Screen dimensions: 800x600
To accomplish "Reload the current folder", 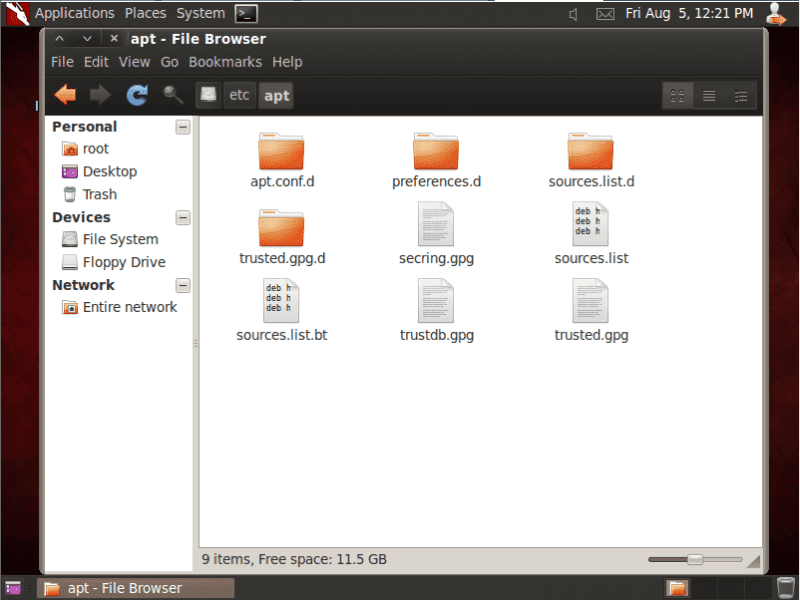I will 137,95.
